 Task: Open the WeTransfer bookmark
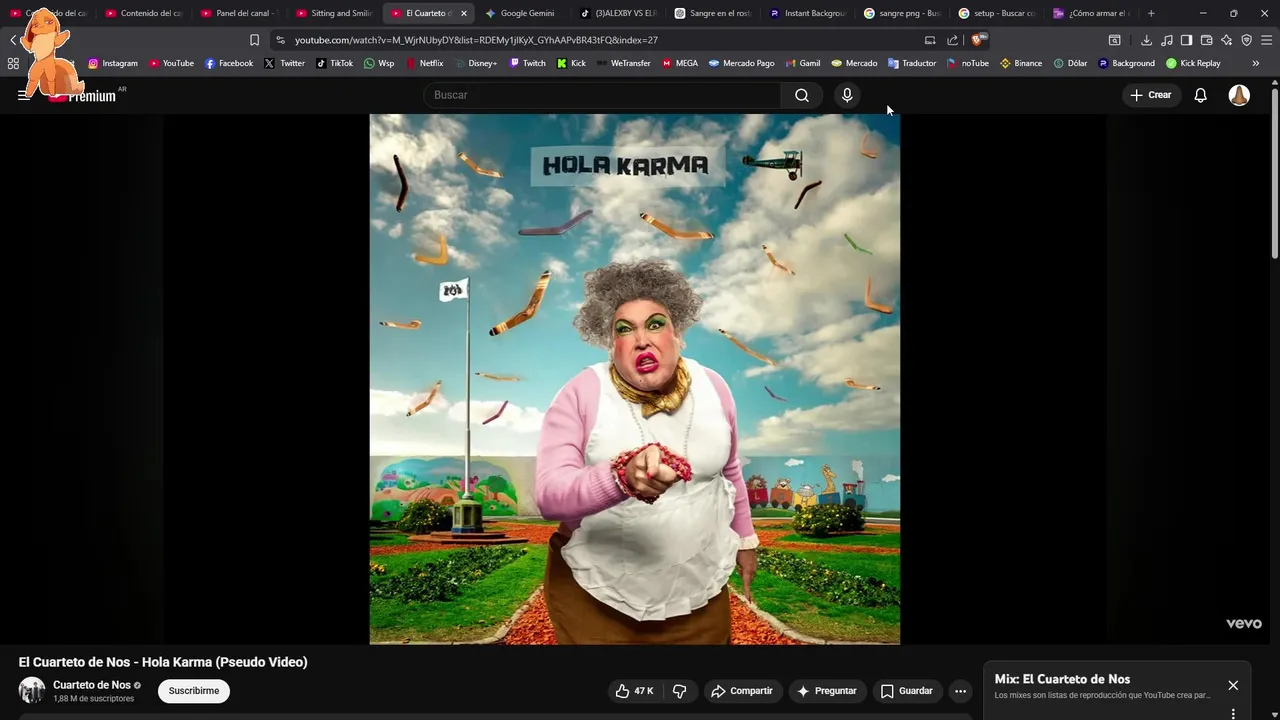point(622,63)
